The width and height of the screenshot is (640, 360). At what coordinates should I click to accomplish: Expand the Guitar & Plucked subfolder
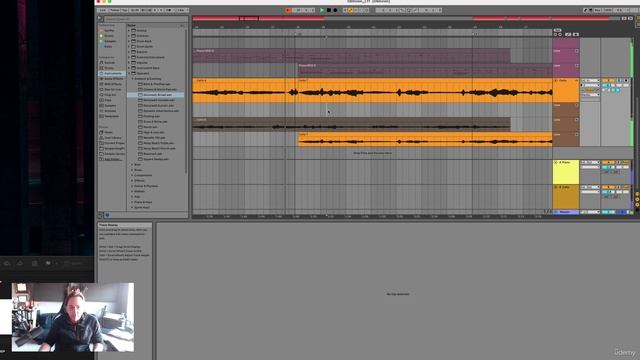coord(132,186)
